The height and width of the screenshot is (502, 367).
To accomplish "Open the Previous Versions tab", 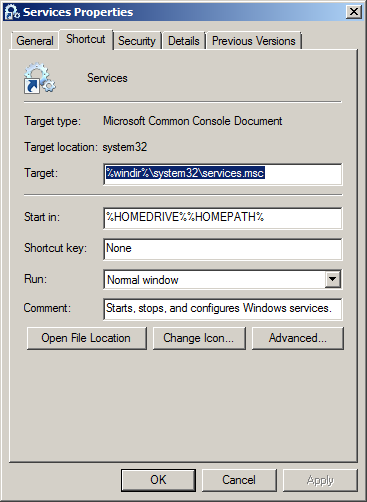I will pyautogui.click(x=254, y=41).
